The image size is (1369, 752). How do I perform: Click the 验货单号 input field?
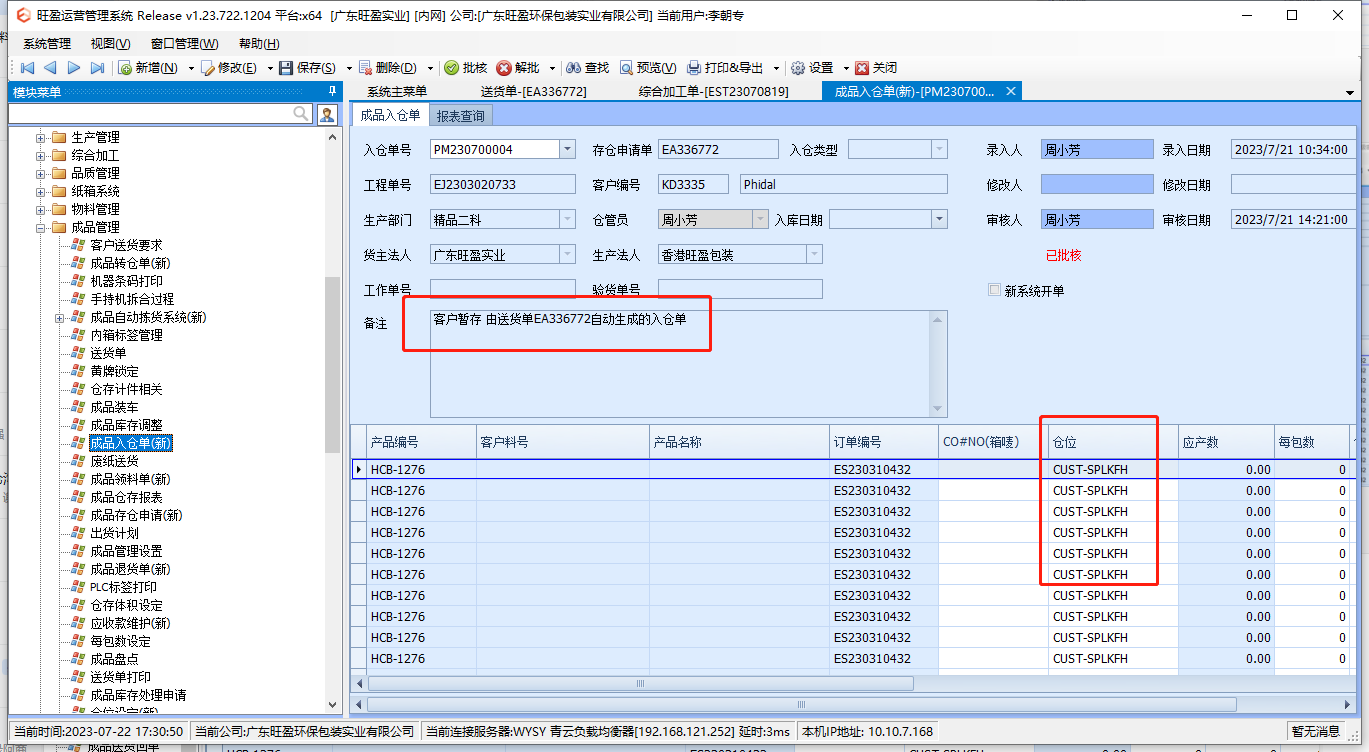coord(740,290)
